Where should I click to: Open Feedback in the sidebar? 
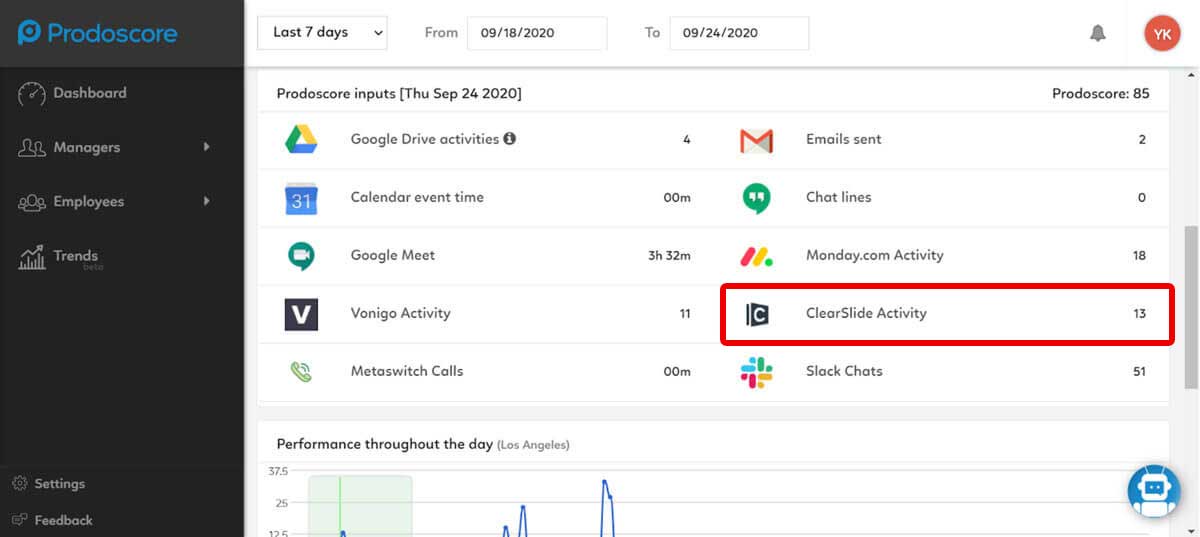tap(63, 520)
